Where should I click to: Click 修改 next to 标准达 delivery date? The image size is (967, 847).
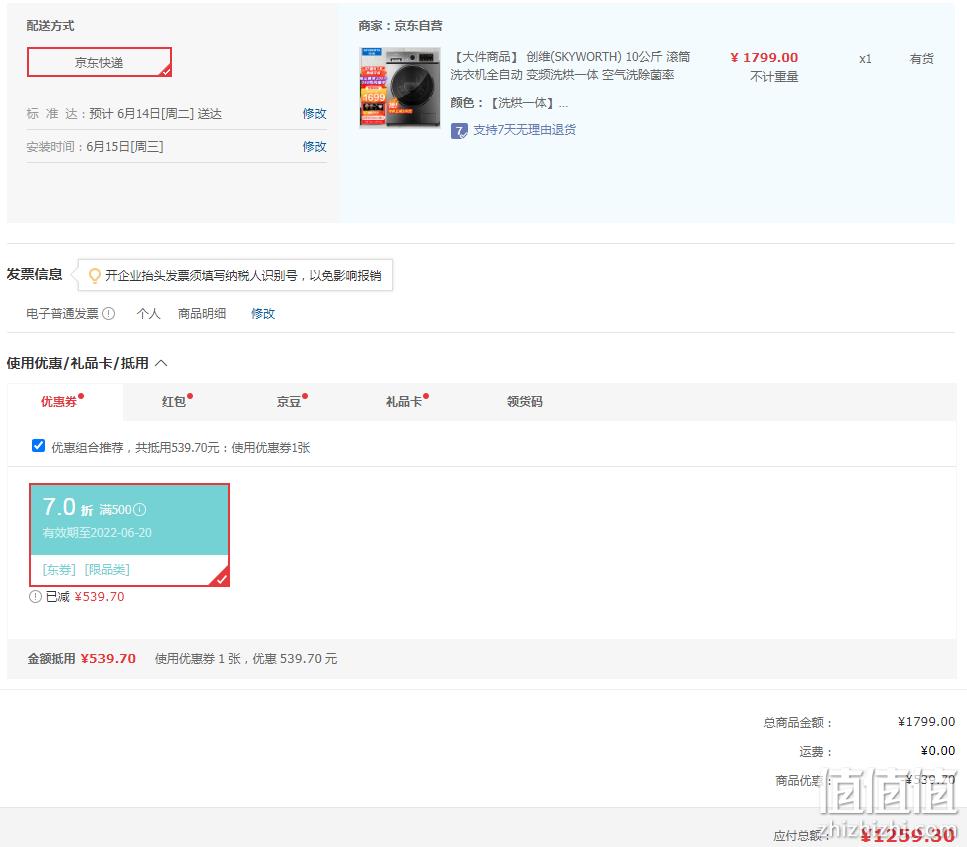coord(315,114)
